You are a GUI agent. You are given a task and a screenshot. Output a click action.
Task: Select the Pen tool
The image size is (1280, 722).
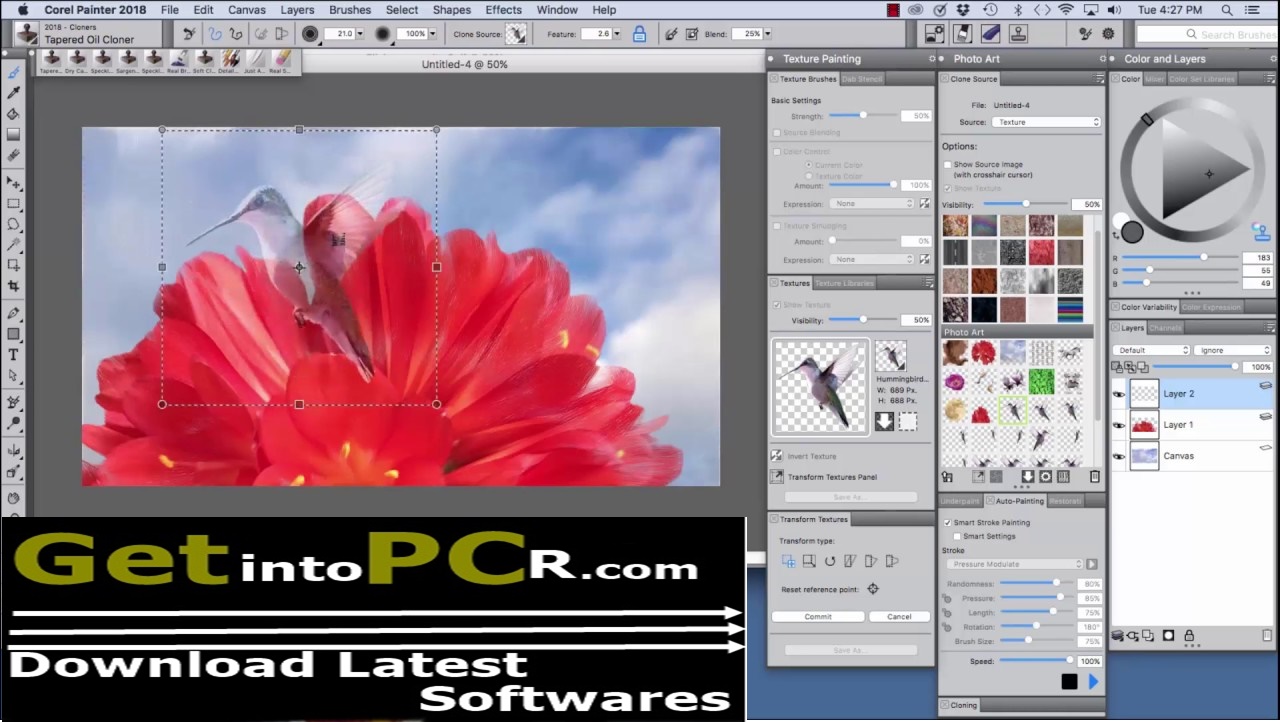13,313
